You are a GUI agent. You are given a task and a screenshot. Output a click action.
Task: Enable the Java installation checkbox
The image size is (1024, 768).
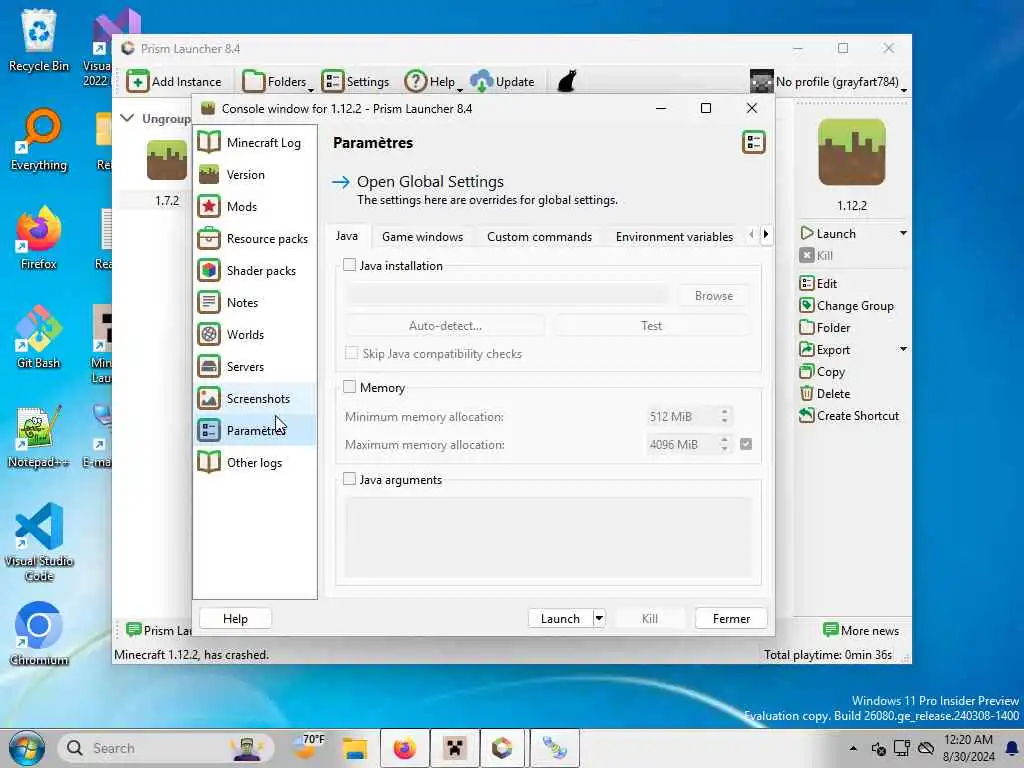point(349,265)
